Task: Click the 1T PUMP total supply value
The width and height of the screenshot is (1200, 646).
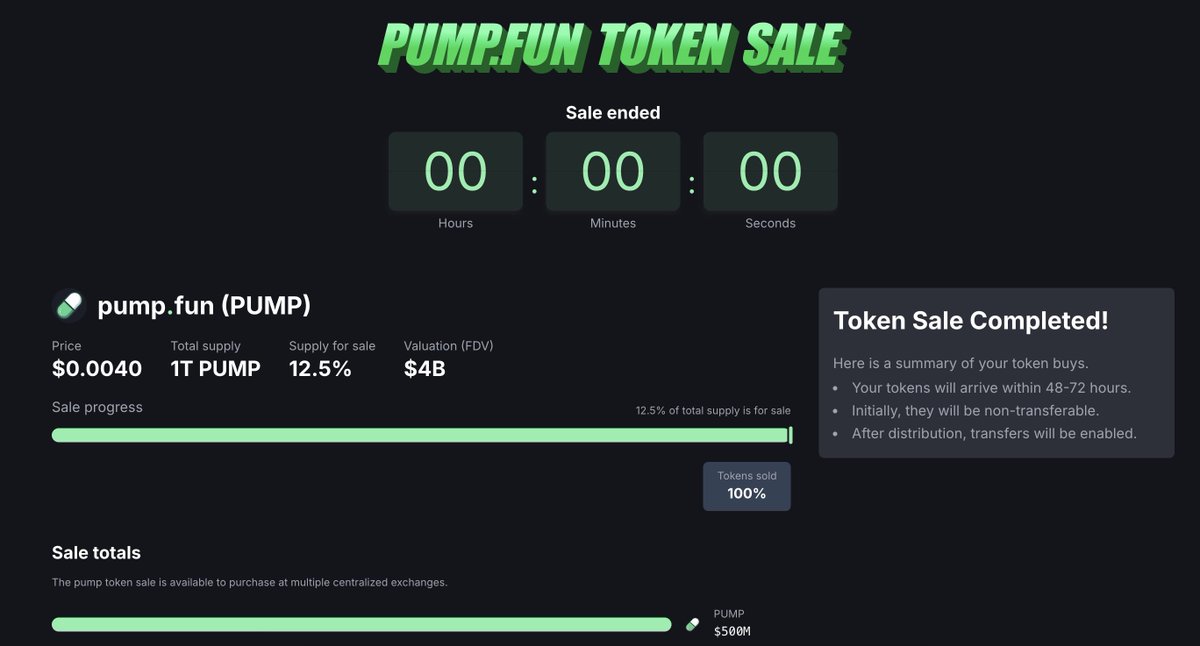Action: coord(215,369)
